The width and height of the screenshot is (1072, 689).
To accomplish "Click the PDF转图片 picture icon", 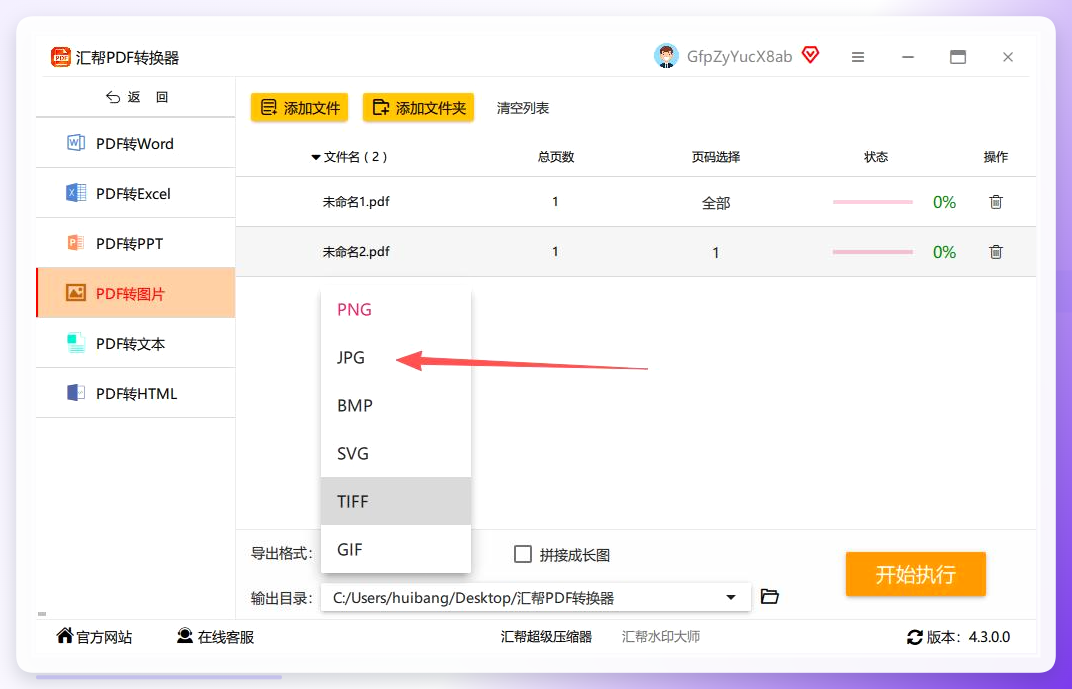I will click(76, 293).
